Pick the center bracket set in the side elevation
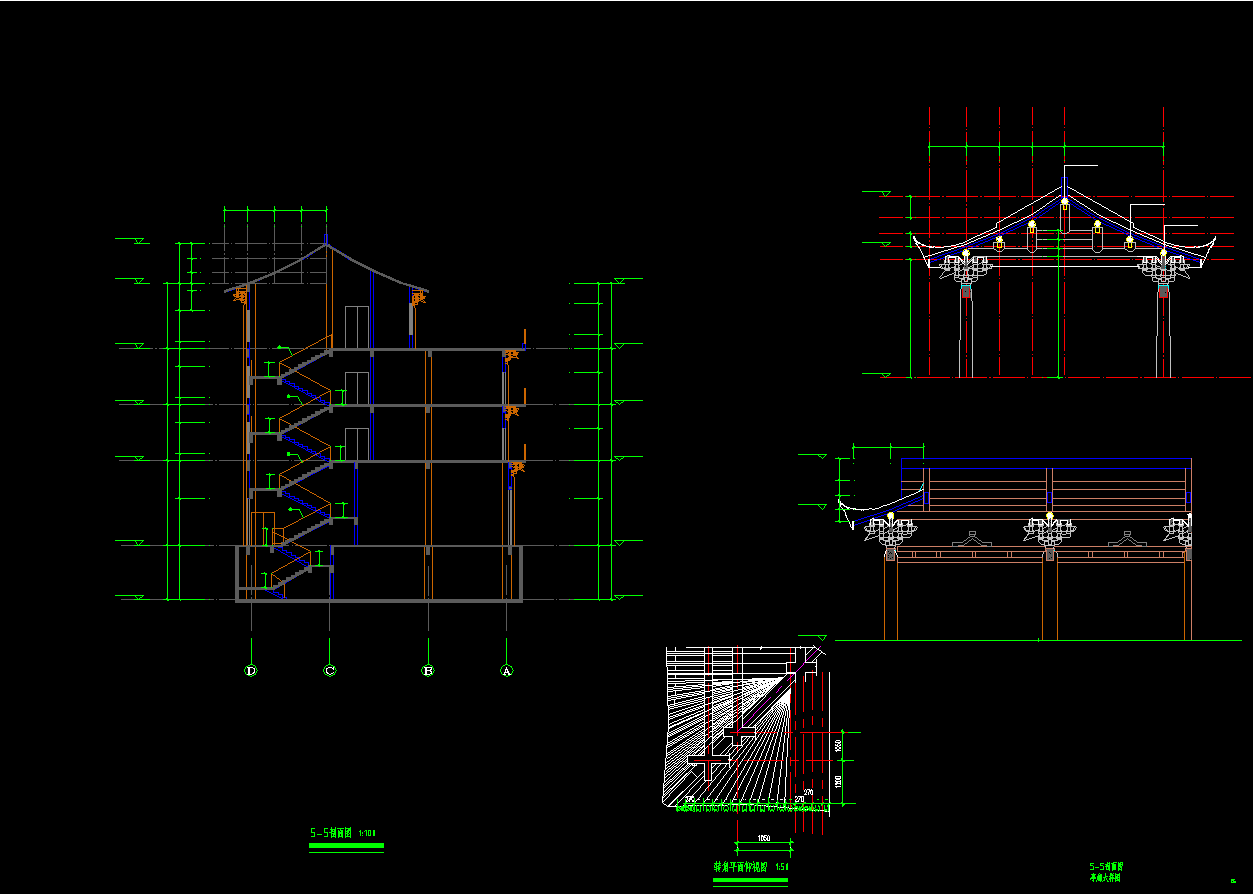This screenshot has height=894, width=1254. tap(1048, 532)
